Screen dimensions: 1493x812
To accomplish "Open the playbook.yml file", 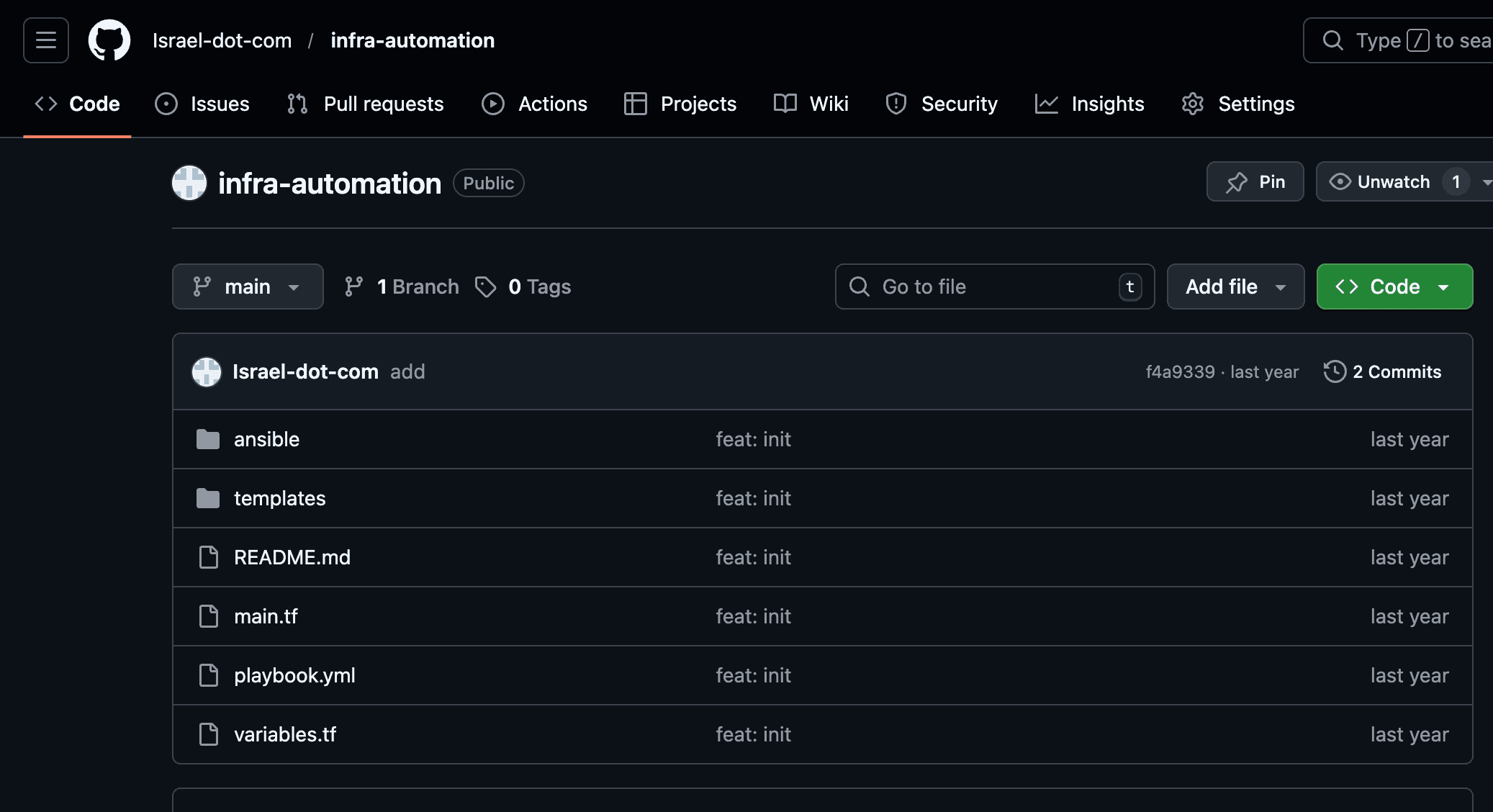I will click(294, 675).
